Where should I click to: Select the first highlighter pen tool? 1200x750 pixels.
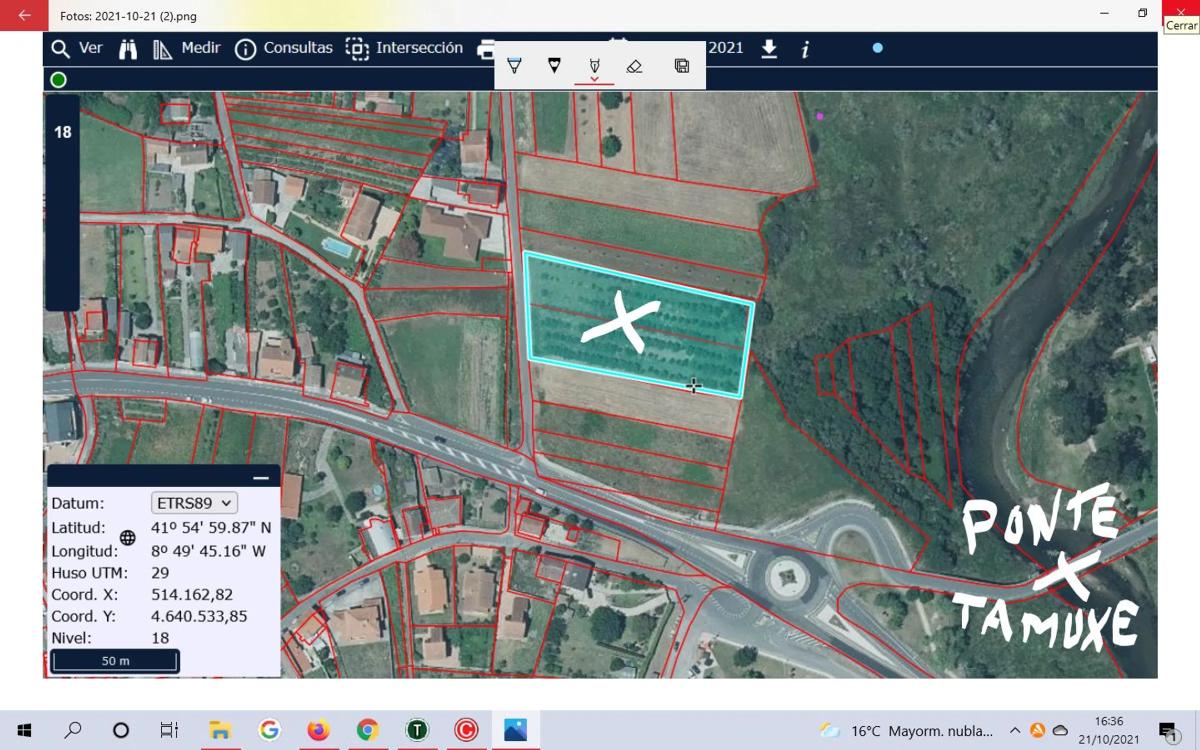(514, 66)
